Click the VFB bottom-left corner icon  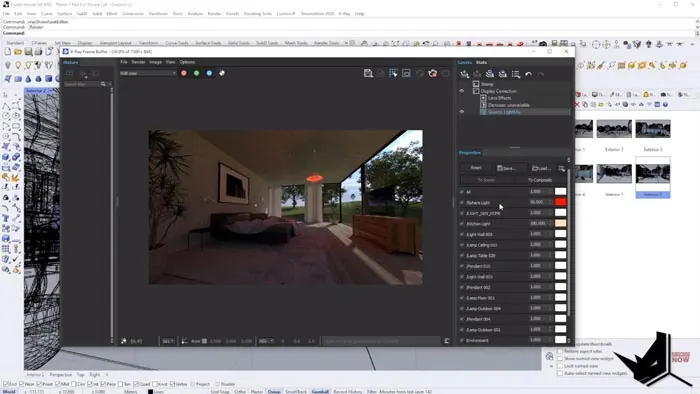click(124, 341)
